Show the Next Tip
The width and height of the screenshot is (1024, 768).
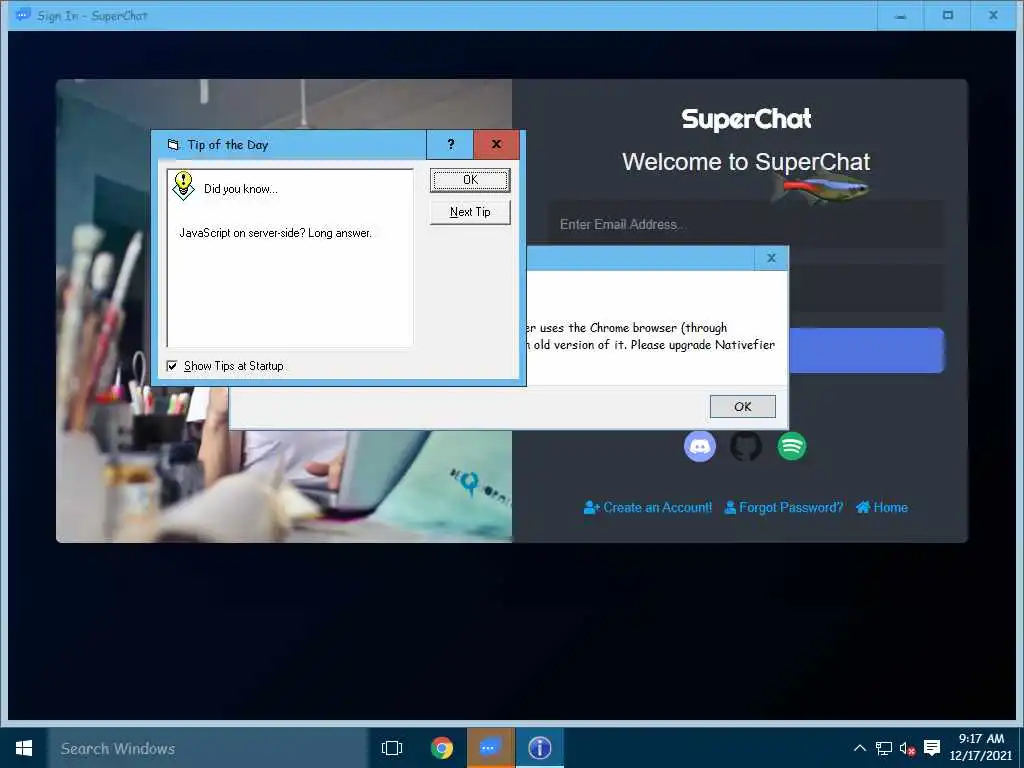point(470,212)
